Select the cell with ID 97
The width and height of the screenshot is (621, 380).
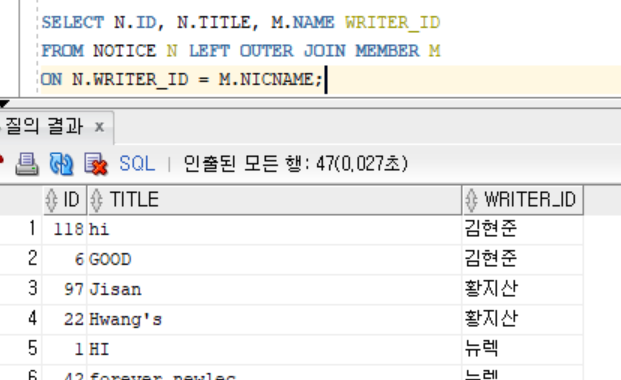(x=65, y=289)
